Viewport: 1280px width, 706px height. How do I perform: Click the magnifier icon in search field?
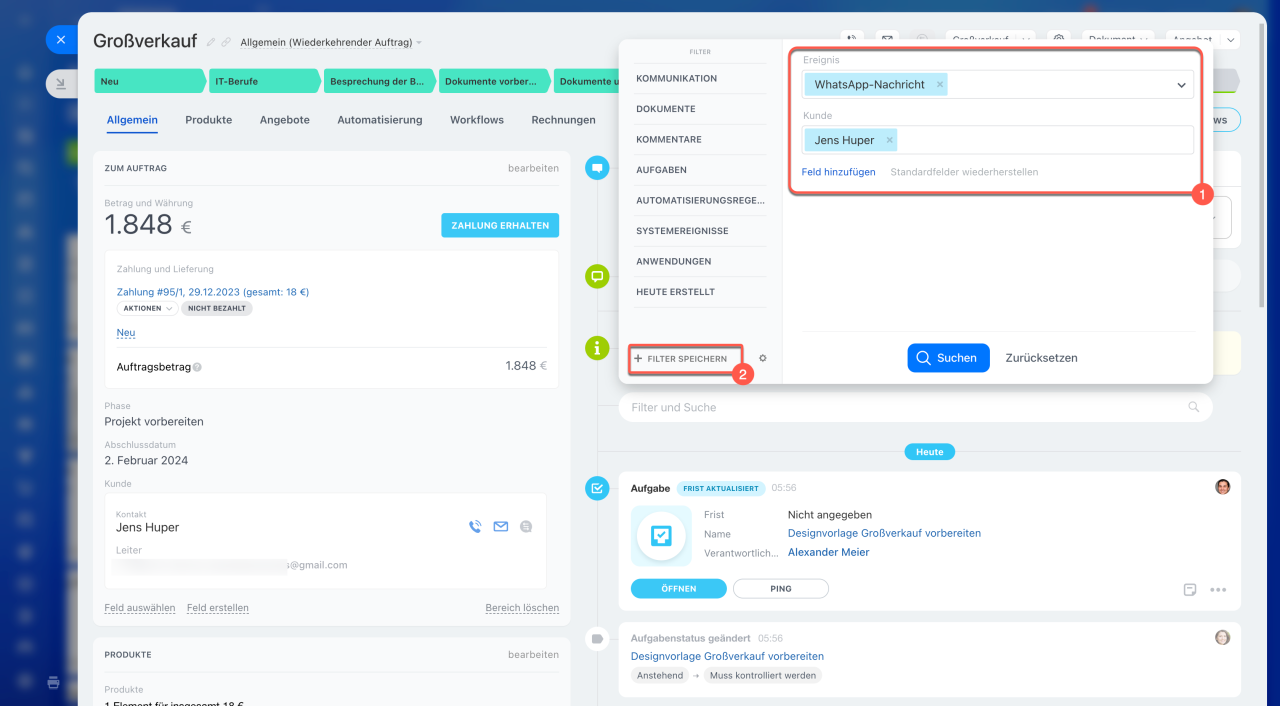pos(1192,407)
